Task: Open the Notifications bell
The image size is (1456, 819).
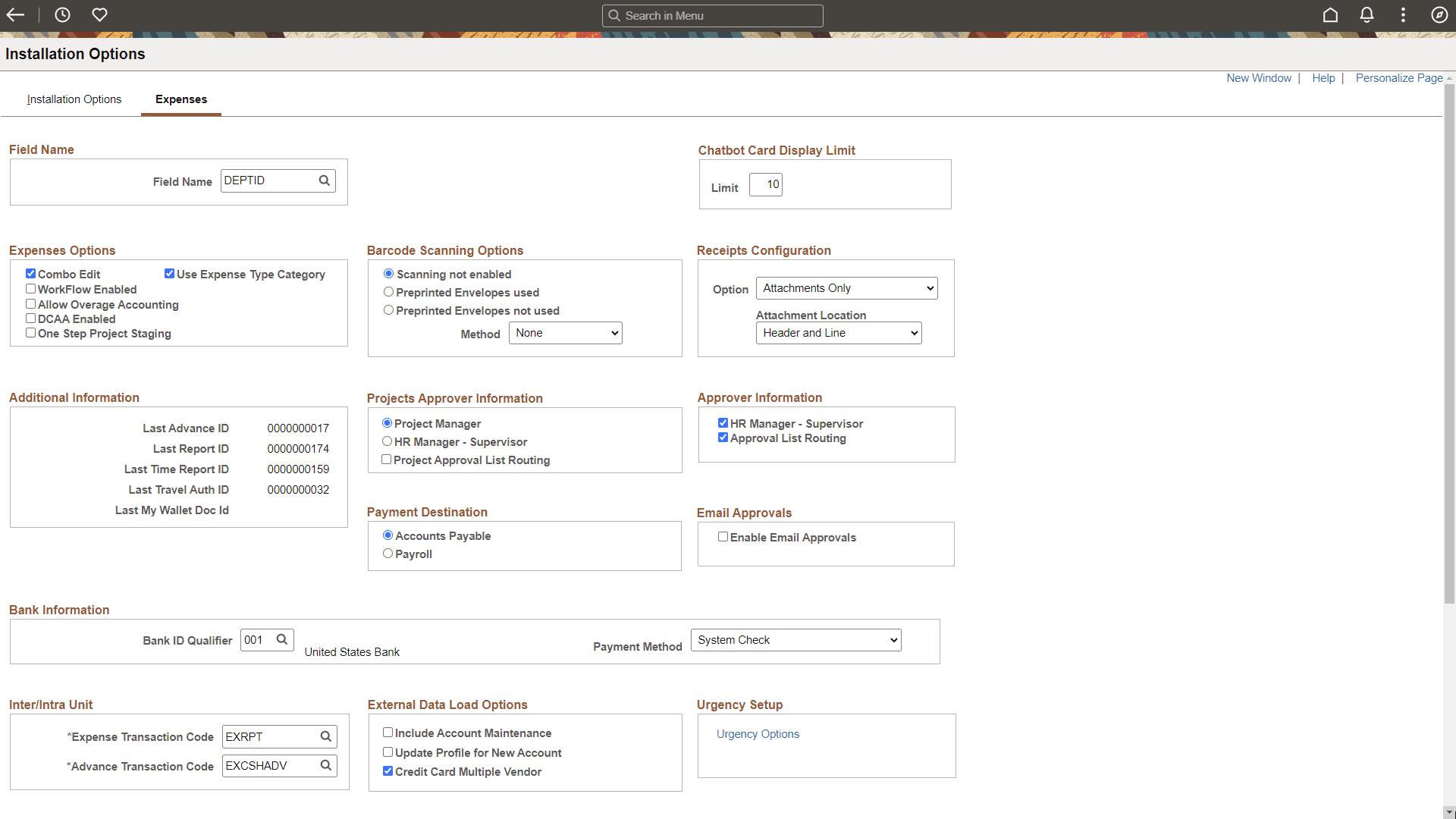Action: coord(1367,14)
